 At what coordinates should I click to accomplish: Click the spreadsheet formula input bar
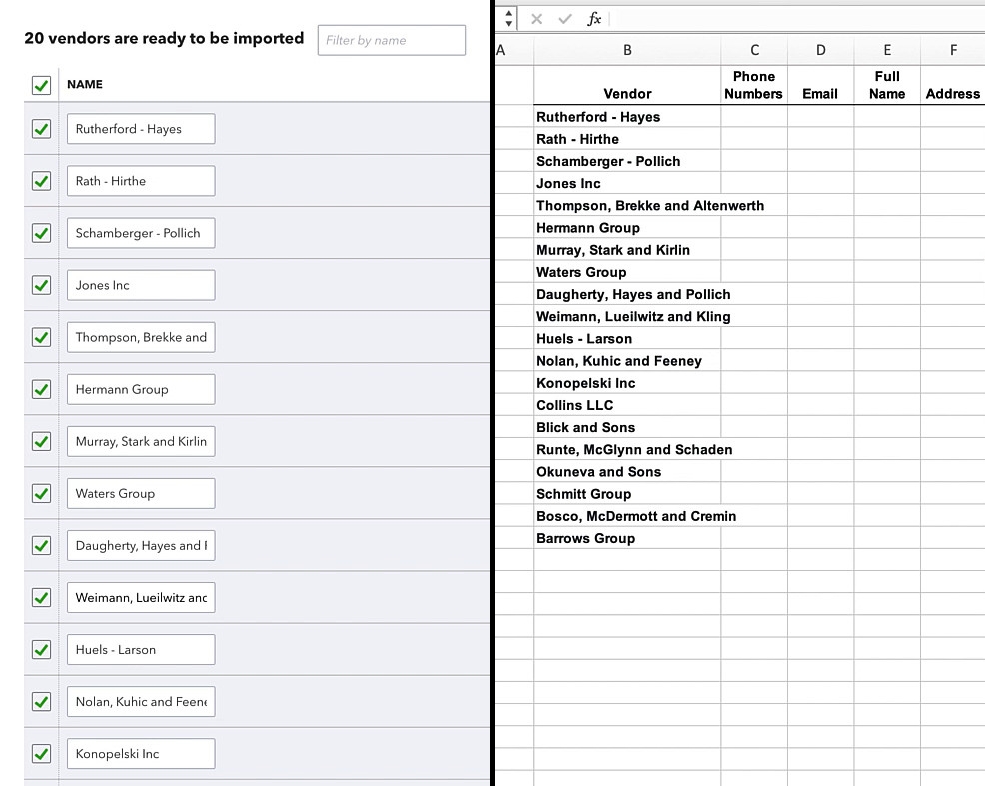[798, 19]
